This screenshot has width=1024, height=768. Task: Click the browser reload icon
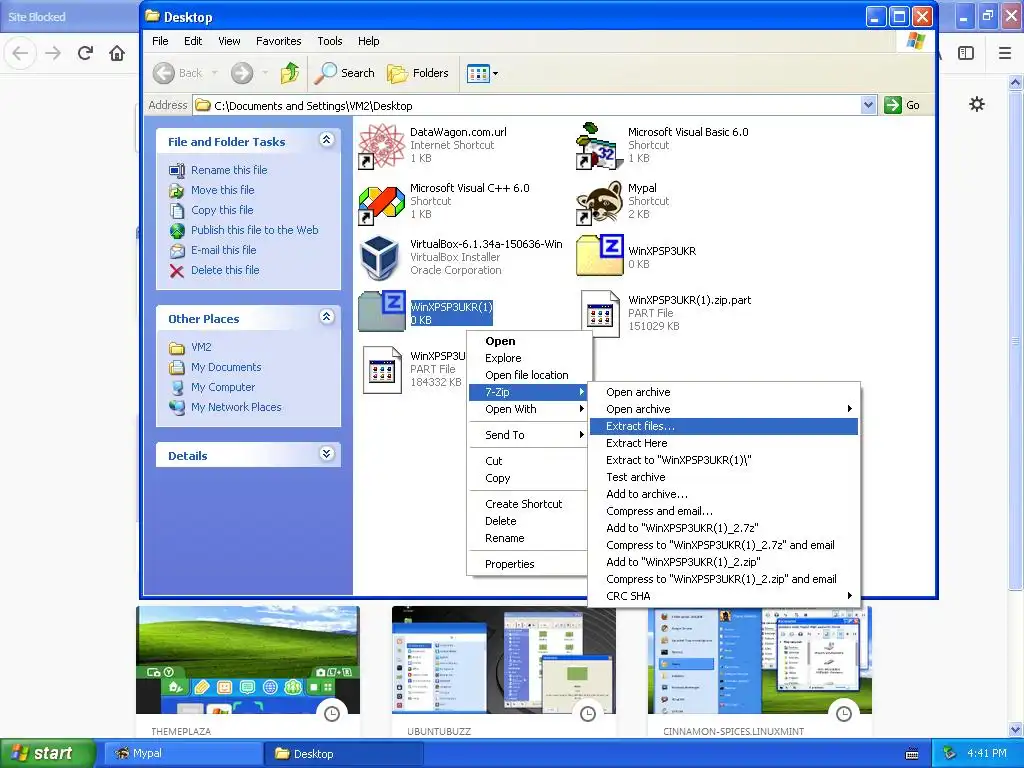(x=85, y=53)
